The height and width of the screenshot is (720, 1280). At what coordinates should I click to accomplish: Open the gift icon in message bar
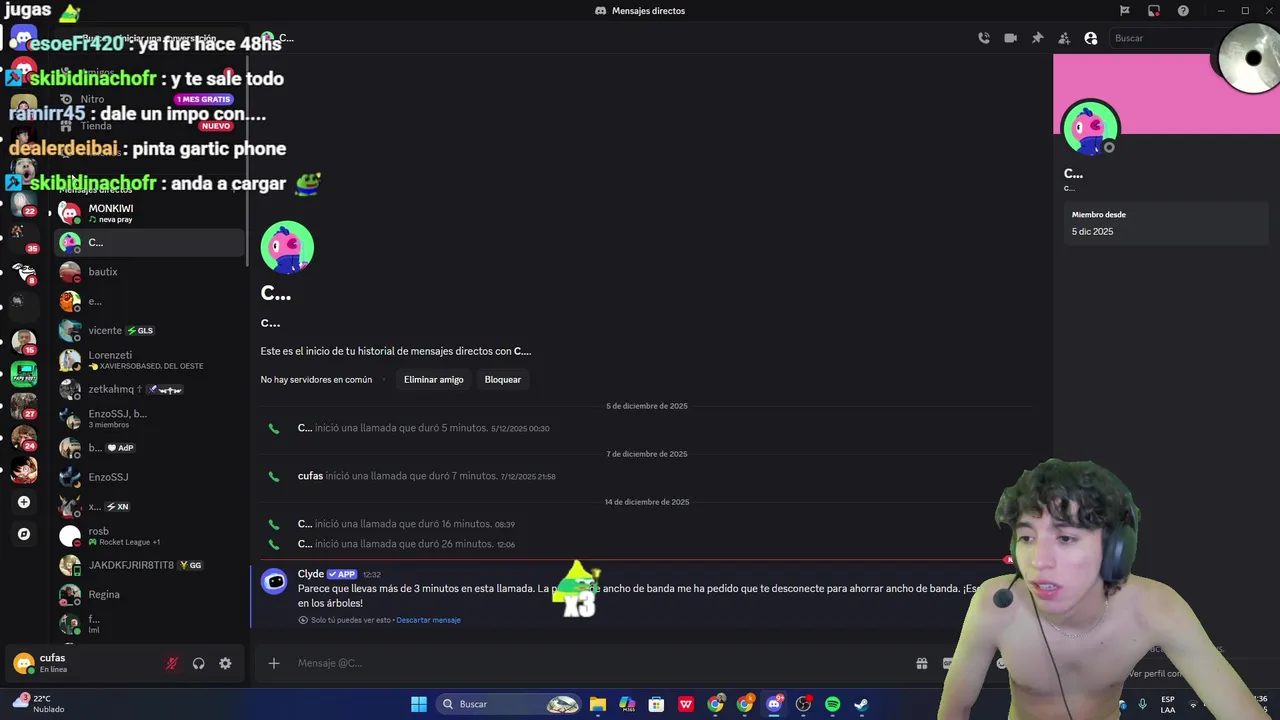tap(921, 663)
